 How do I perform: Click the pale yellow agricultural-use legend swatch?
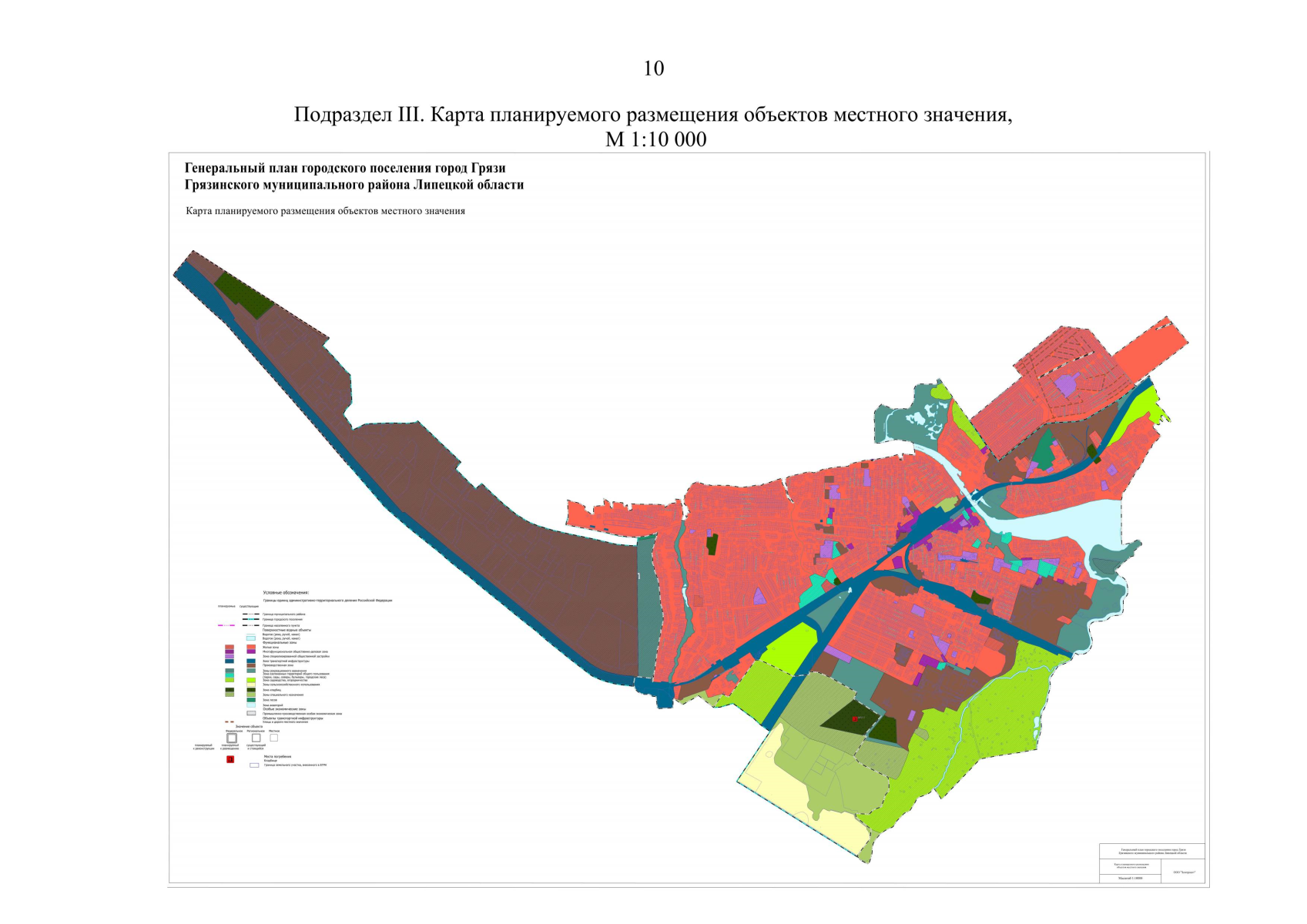pyautogui.click(x=251, y=685)
